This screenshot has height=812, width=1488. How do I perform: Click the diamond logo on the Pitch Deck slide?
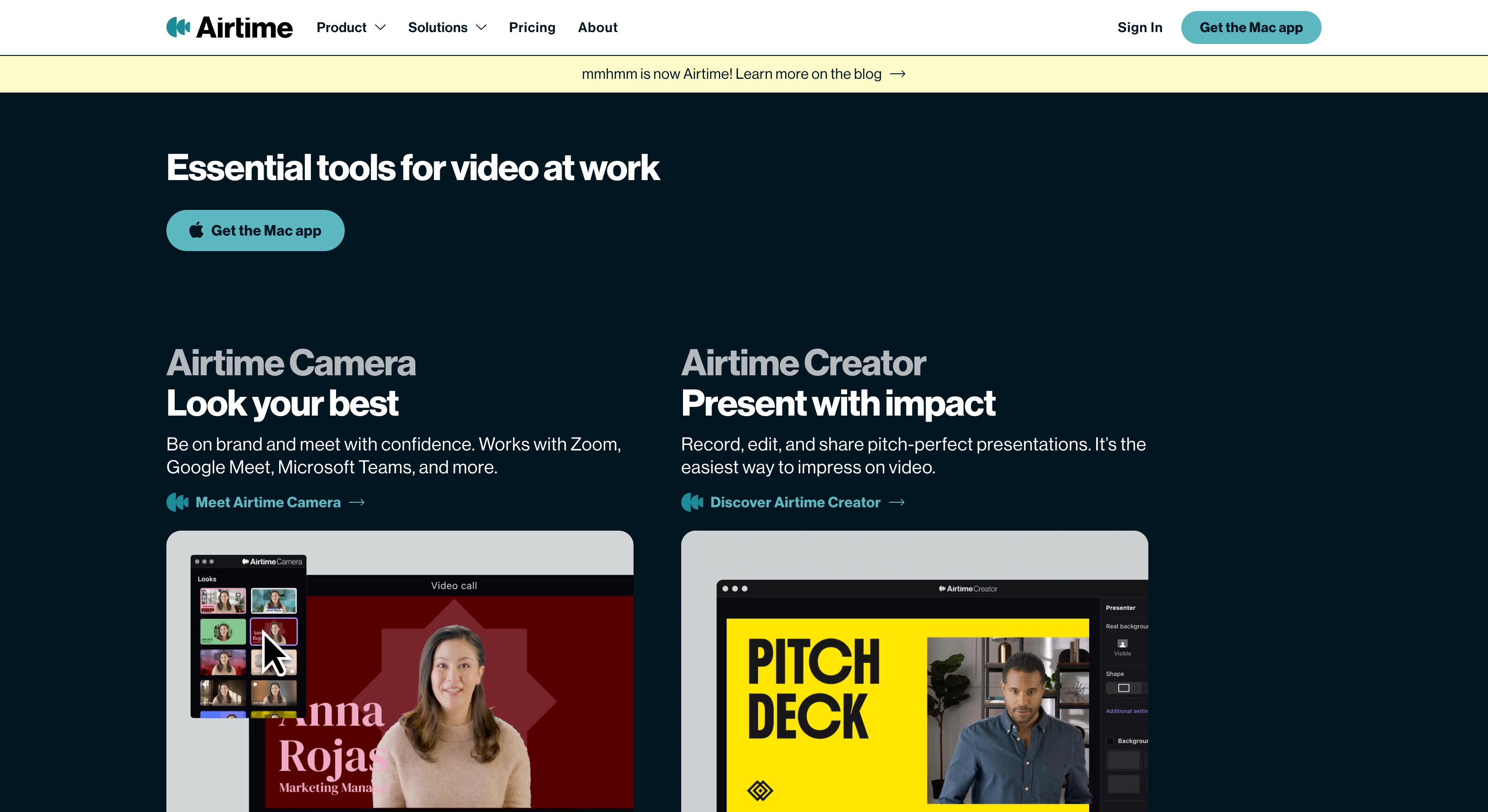point(760,790)
